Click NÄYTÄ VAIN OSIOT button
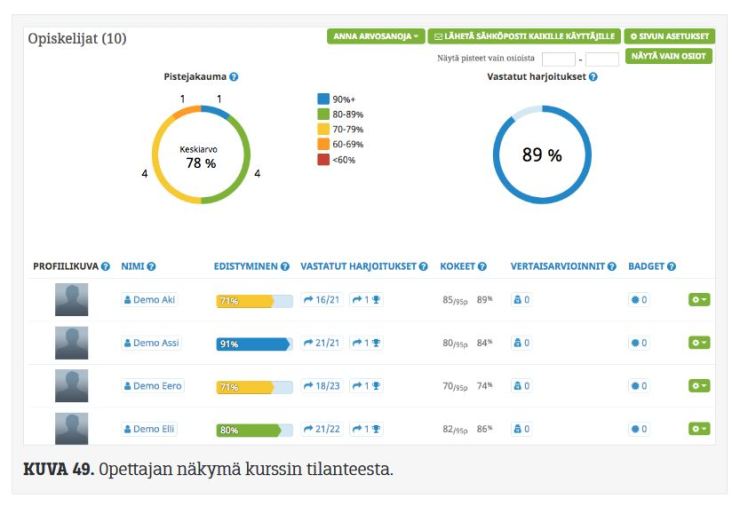Image resolution: width=740 pixels, height=506 pixels. click(x=669, y=56)
